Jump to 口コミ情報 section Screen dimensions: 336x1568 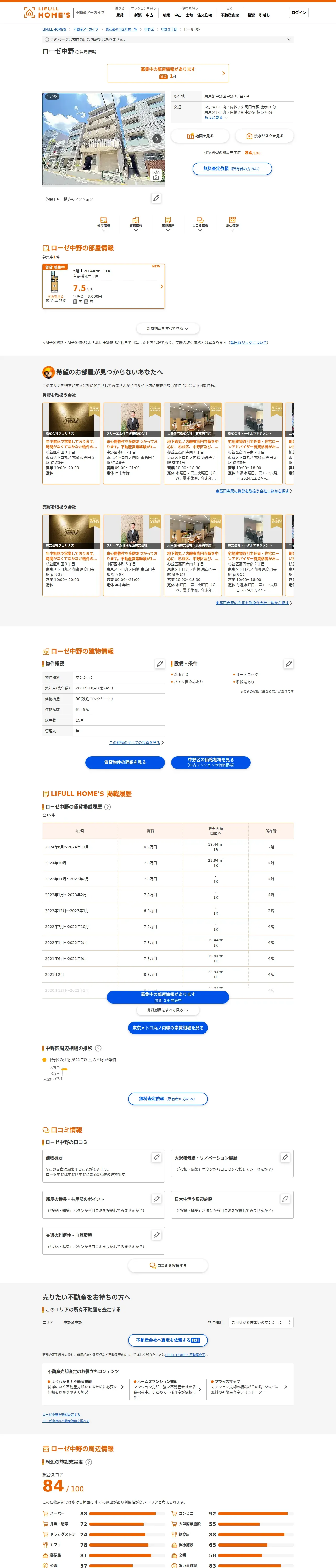200,223
